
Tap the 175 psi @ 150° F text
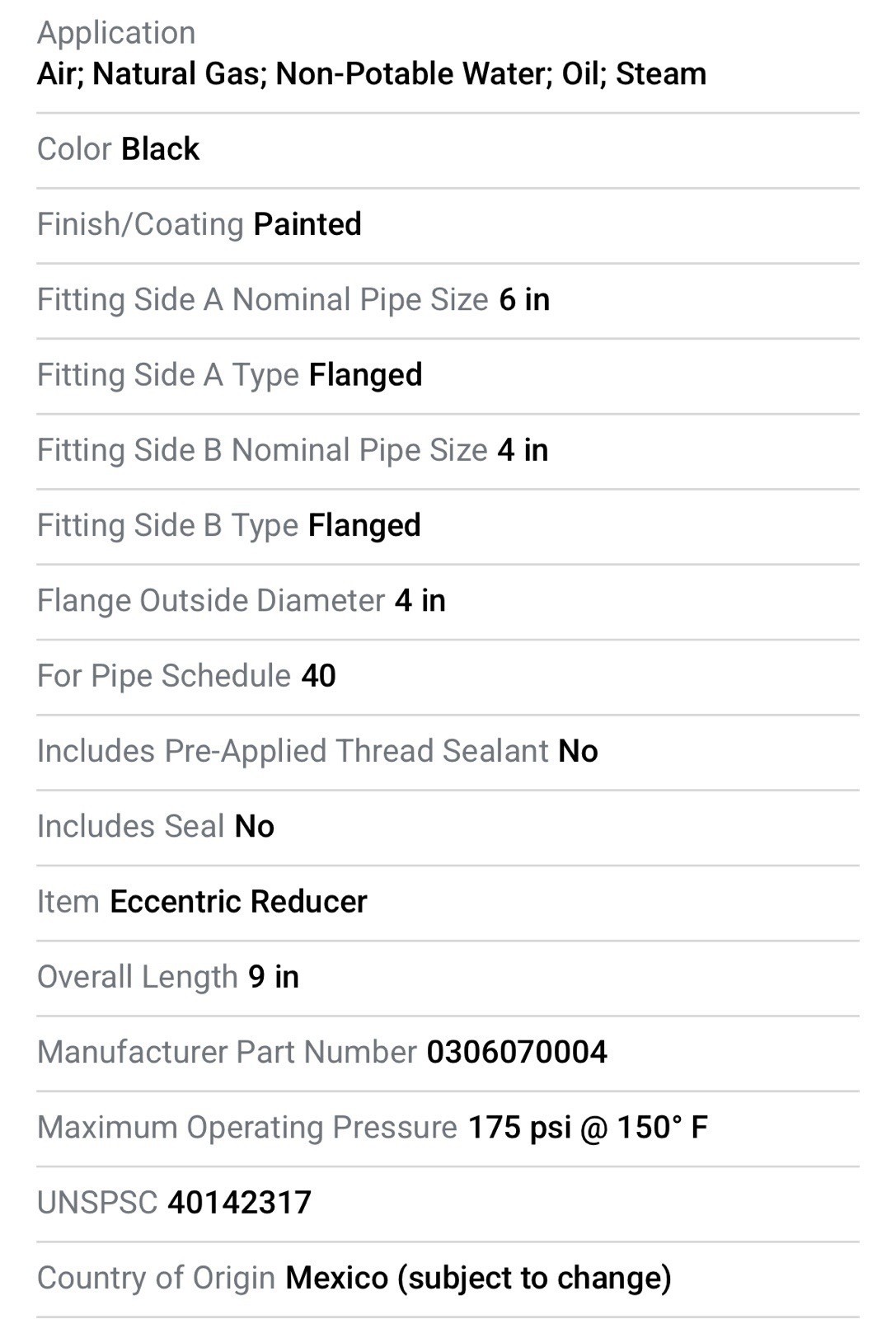click(x=588, y=1128)
